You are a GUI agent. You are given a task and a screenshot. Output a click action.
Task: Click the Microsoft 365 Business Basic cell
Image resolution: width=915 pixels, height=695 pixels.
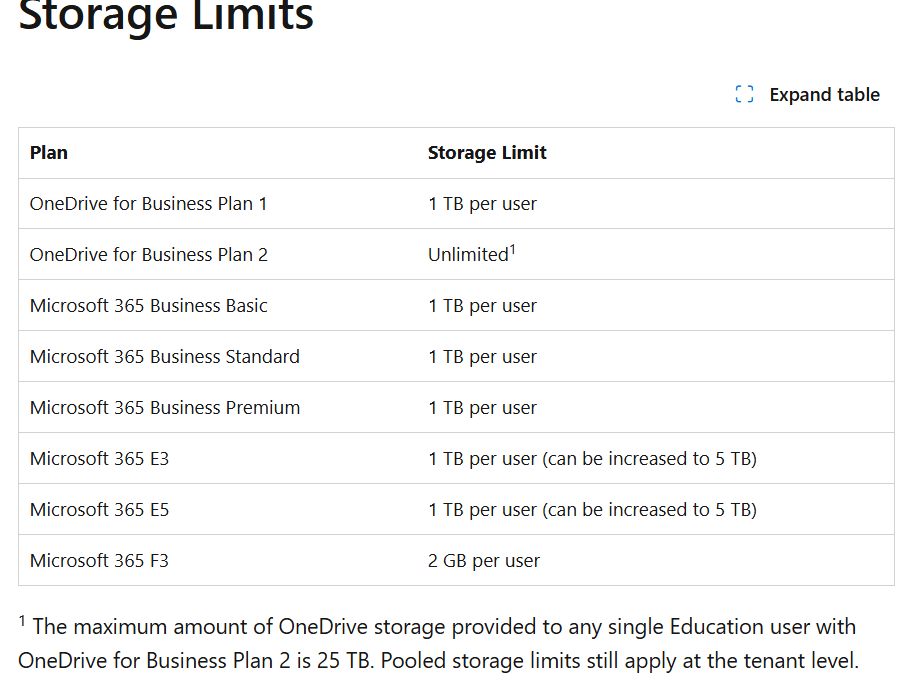tap(146, 305)
